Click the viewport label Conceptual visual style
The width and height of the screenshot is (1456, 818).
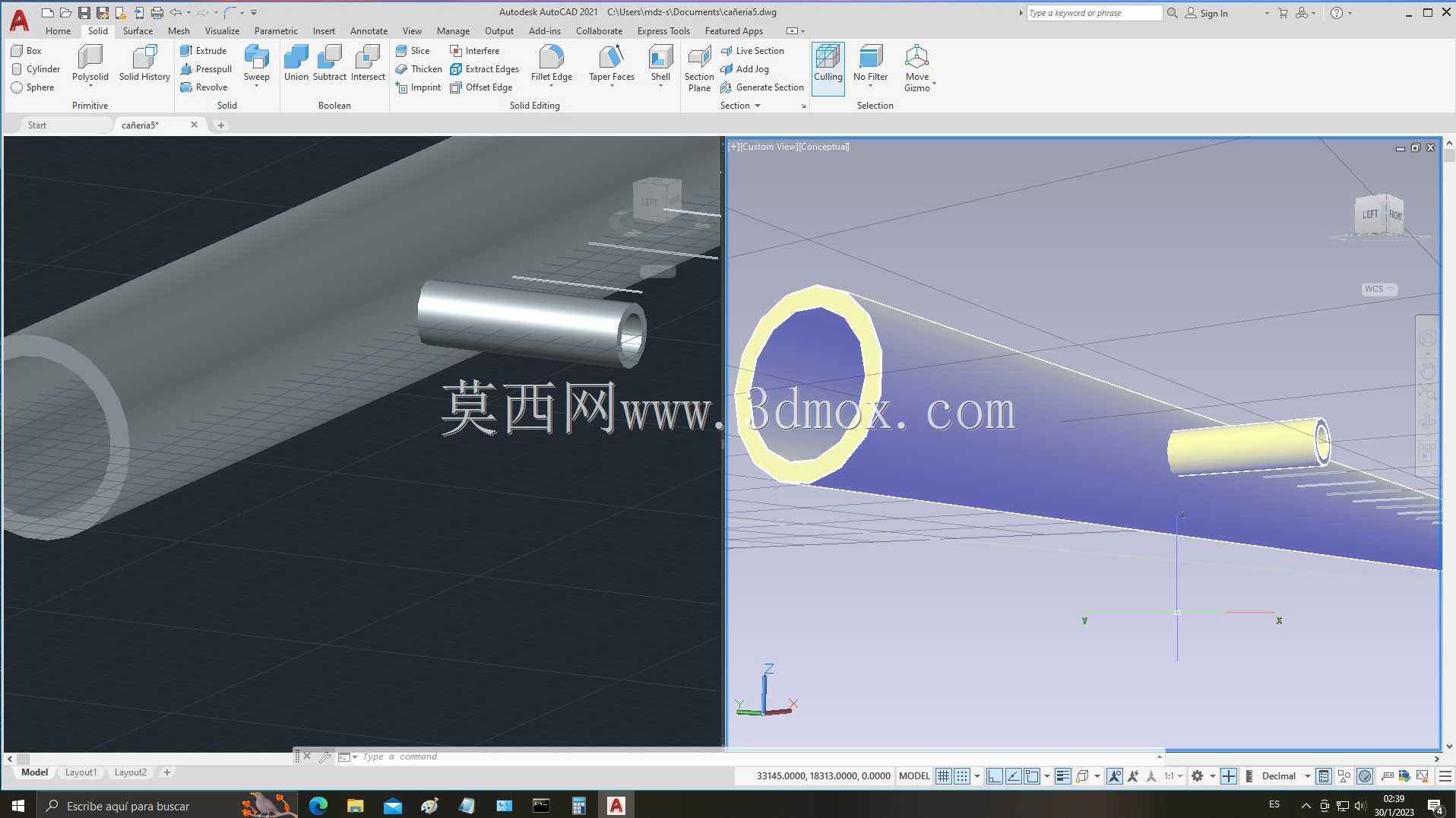tap(824, 147)
